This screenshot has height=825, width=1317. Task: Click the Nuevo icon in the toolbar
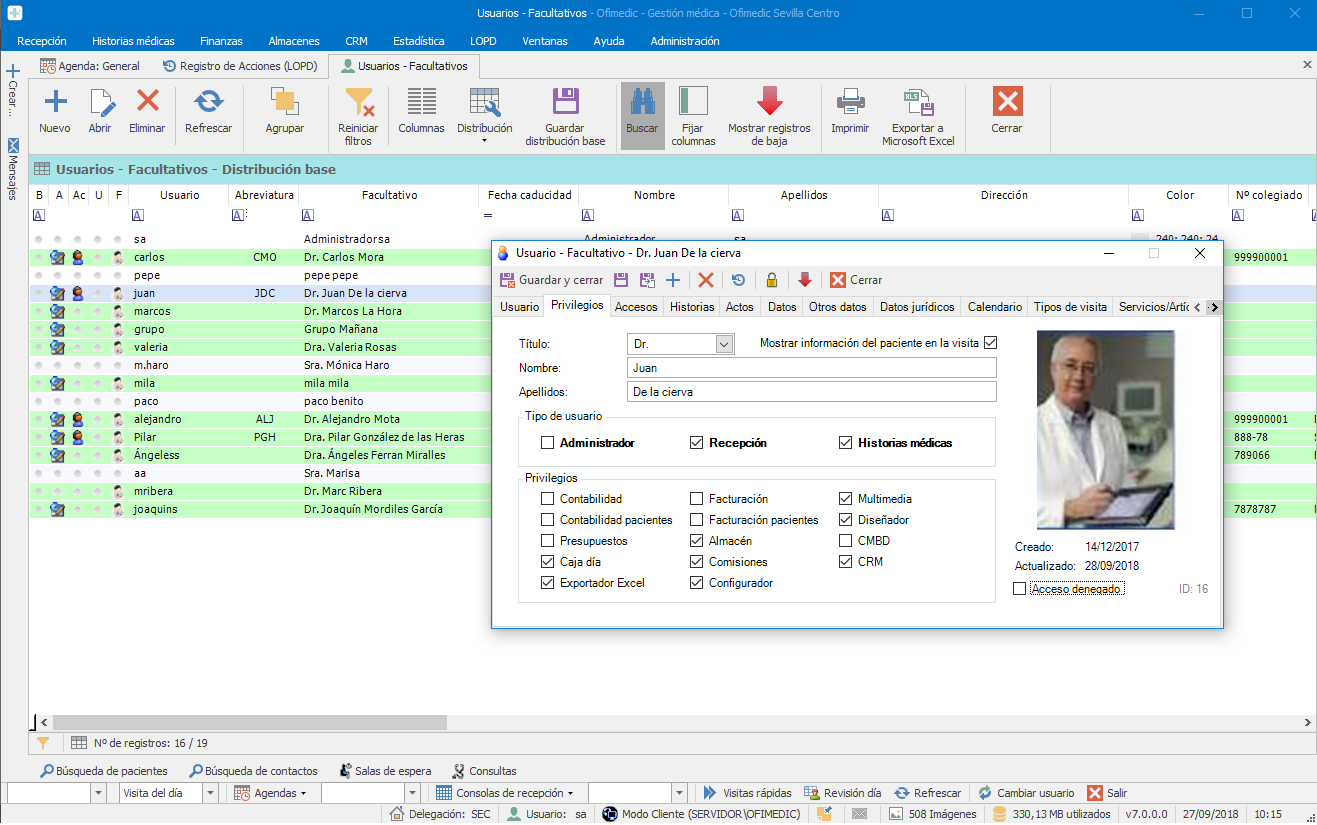55,102
